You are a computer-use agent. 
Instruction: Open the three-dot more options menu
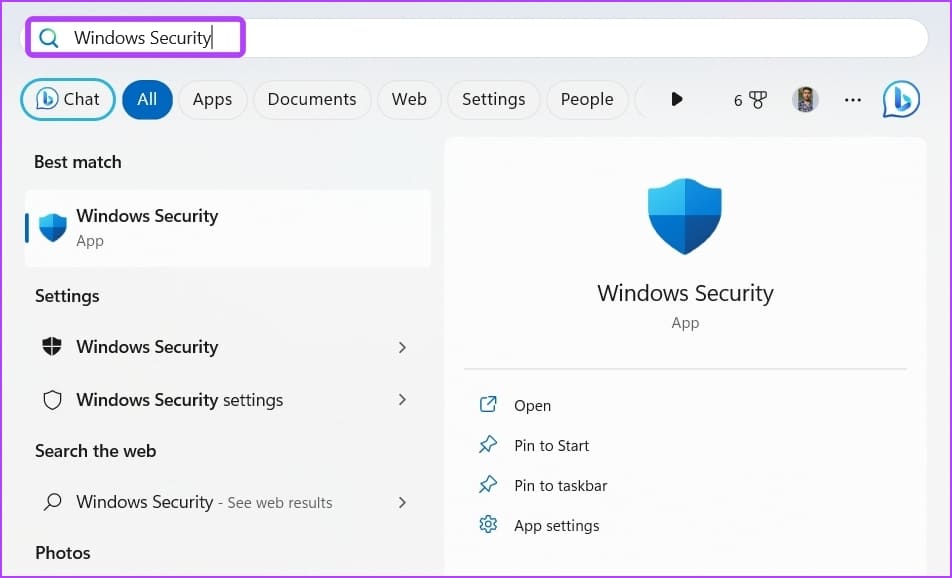tap(852, 100)
